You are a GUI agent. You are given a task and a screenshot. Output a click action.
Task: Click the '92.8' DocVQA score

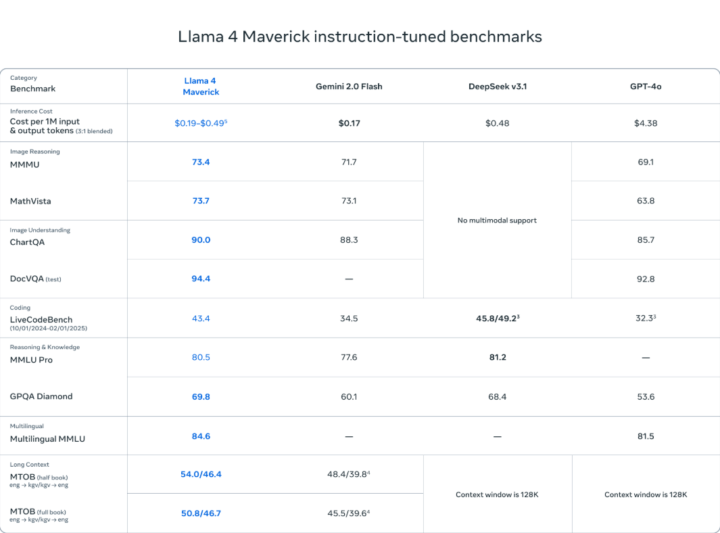click(x=646, y=279)
